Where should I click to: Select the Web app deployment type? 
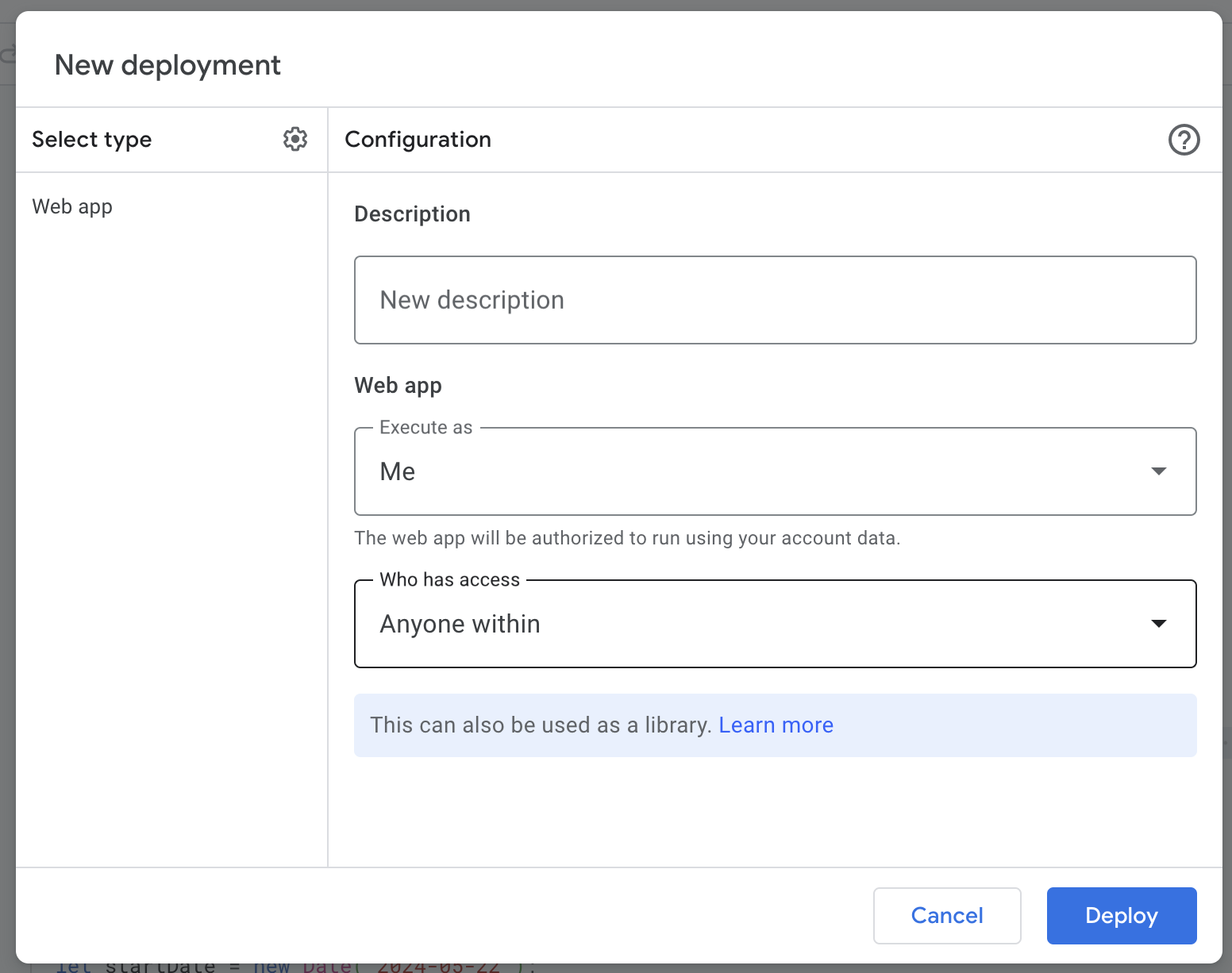[x=72, y=206]
